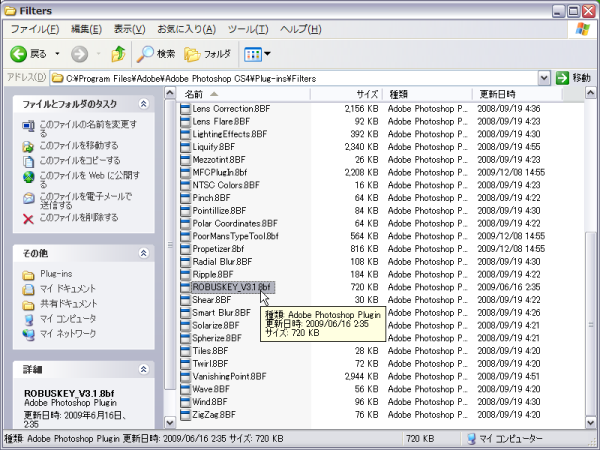Click left task pane scrollbar down arrow

tap(170, 422)
